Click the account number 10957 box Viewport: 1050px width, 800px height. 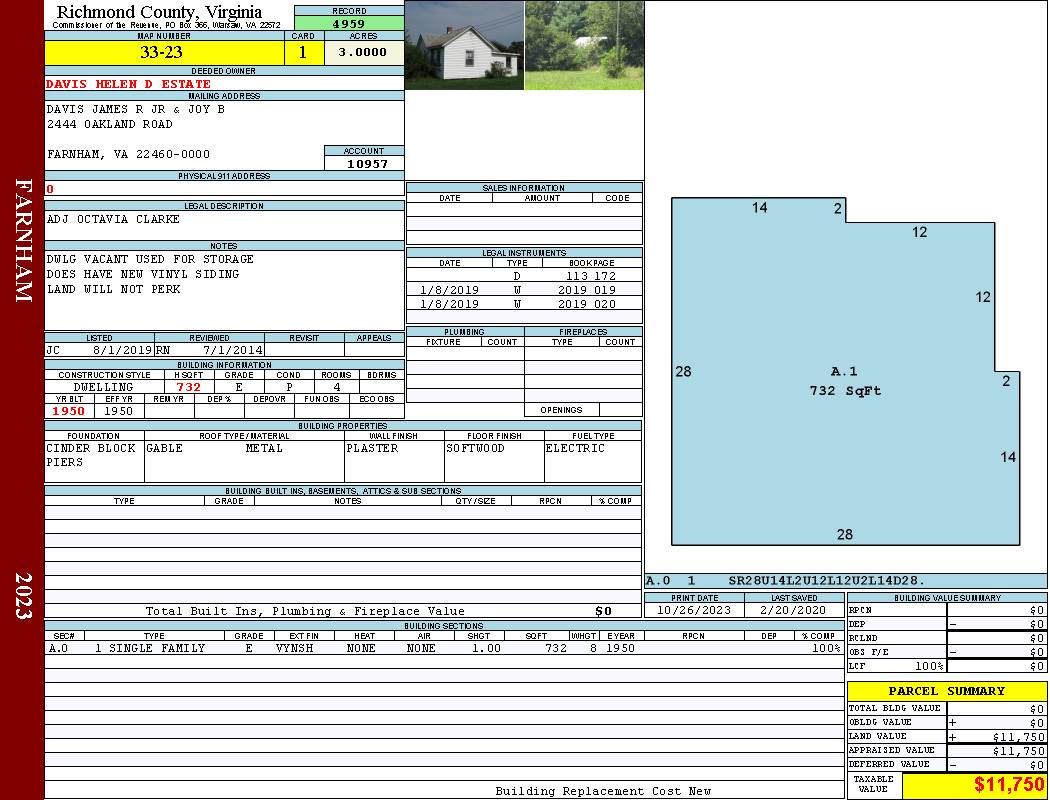(364, 163)
